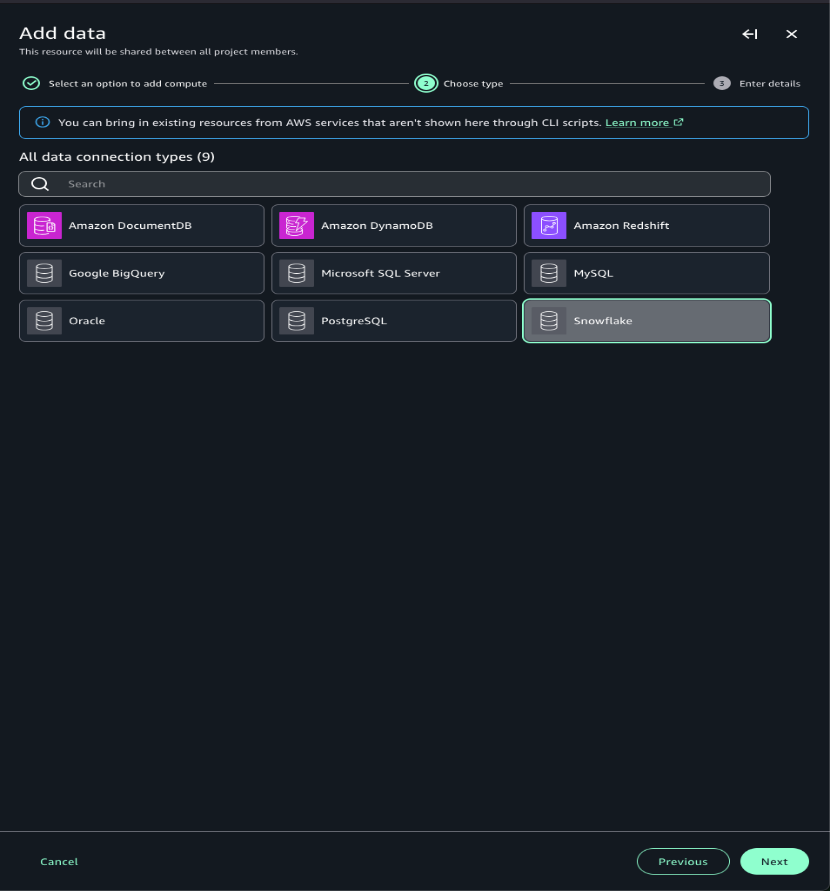The width and height of the screenshot is (830, 891).
Task: Select the Amazon Redshift label
Action: (x=622, y=226)
